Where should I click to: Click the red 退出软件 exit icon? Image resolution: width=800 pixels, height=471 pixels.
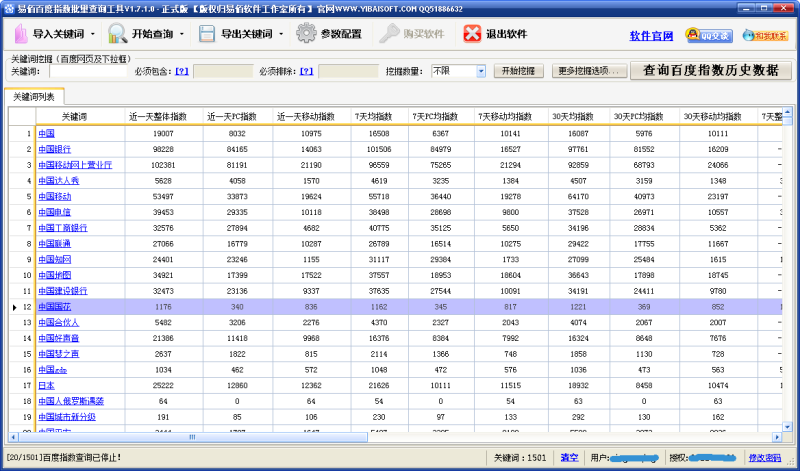[472, 34]
